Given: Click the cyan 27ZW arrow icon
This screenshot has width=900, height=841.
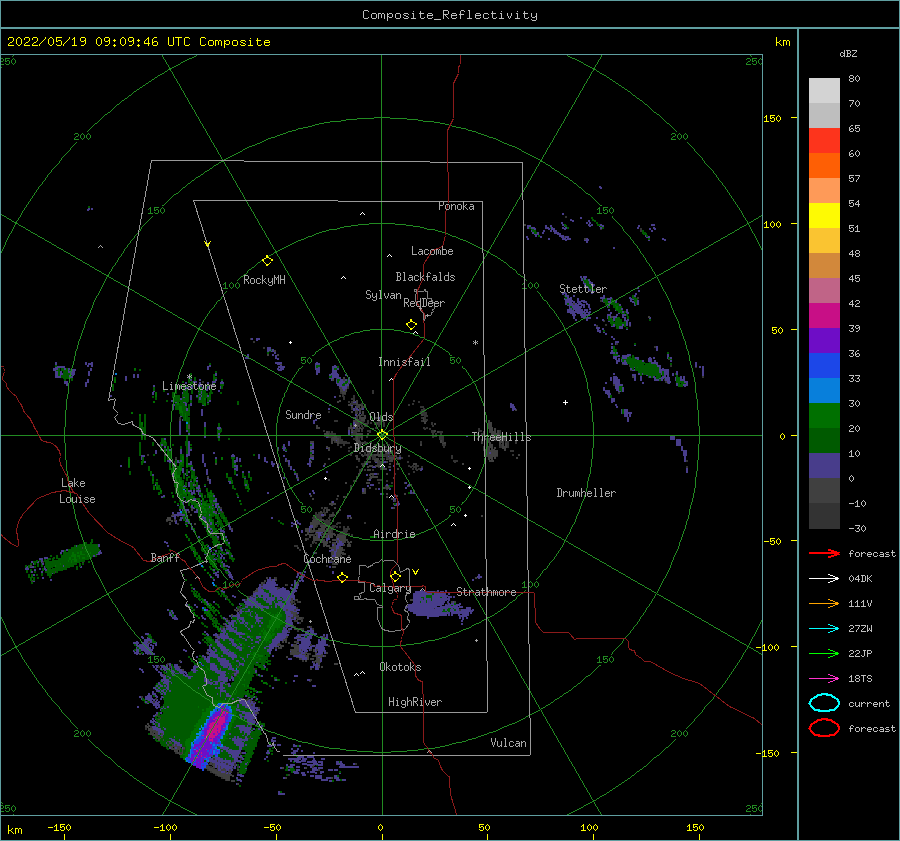Looking at the screenshot, I should click(824, 629).
